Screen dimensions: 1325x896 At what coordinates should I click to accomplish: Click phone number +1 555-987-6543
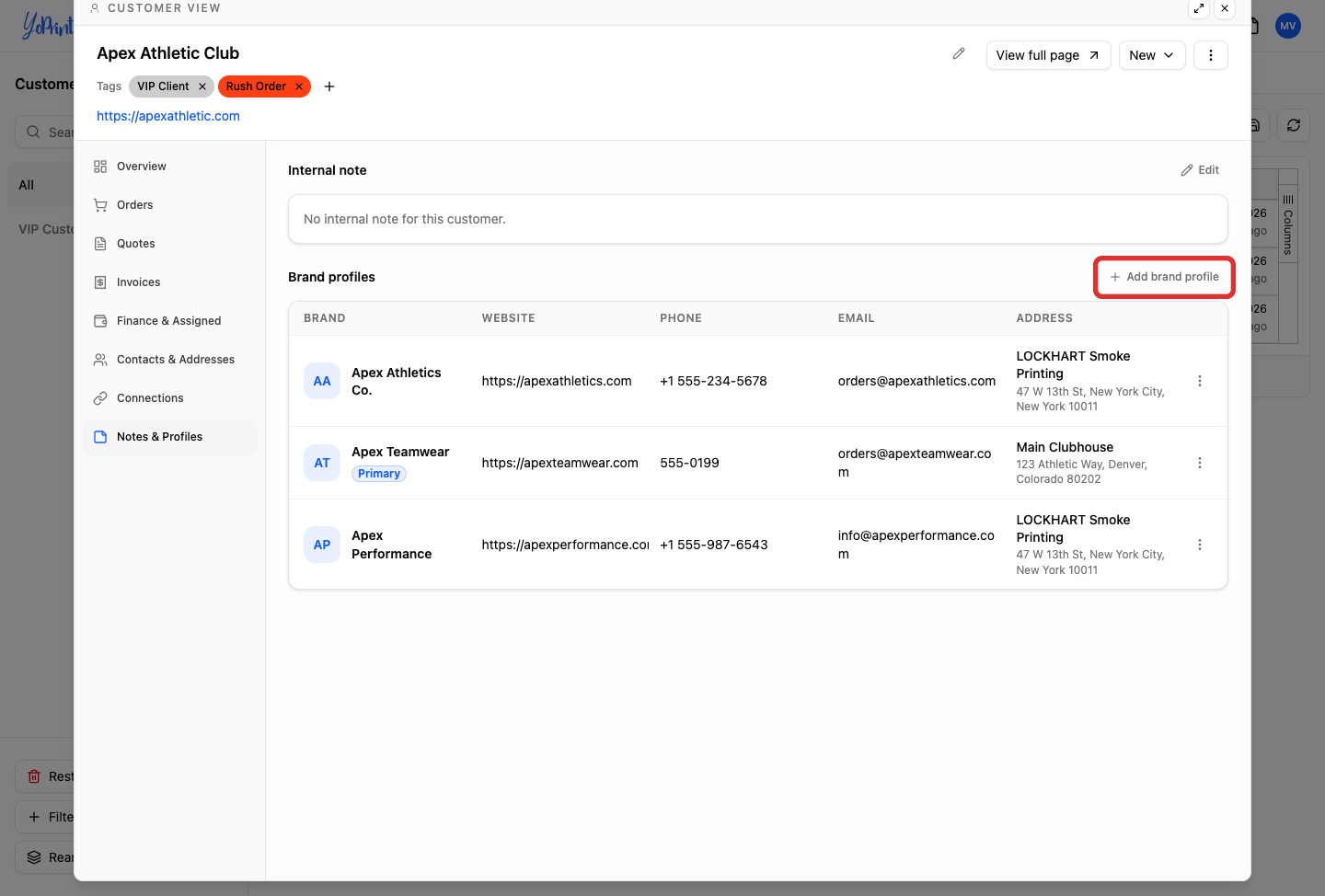pyautogui.click(x=713, y=545)
